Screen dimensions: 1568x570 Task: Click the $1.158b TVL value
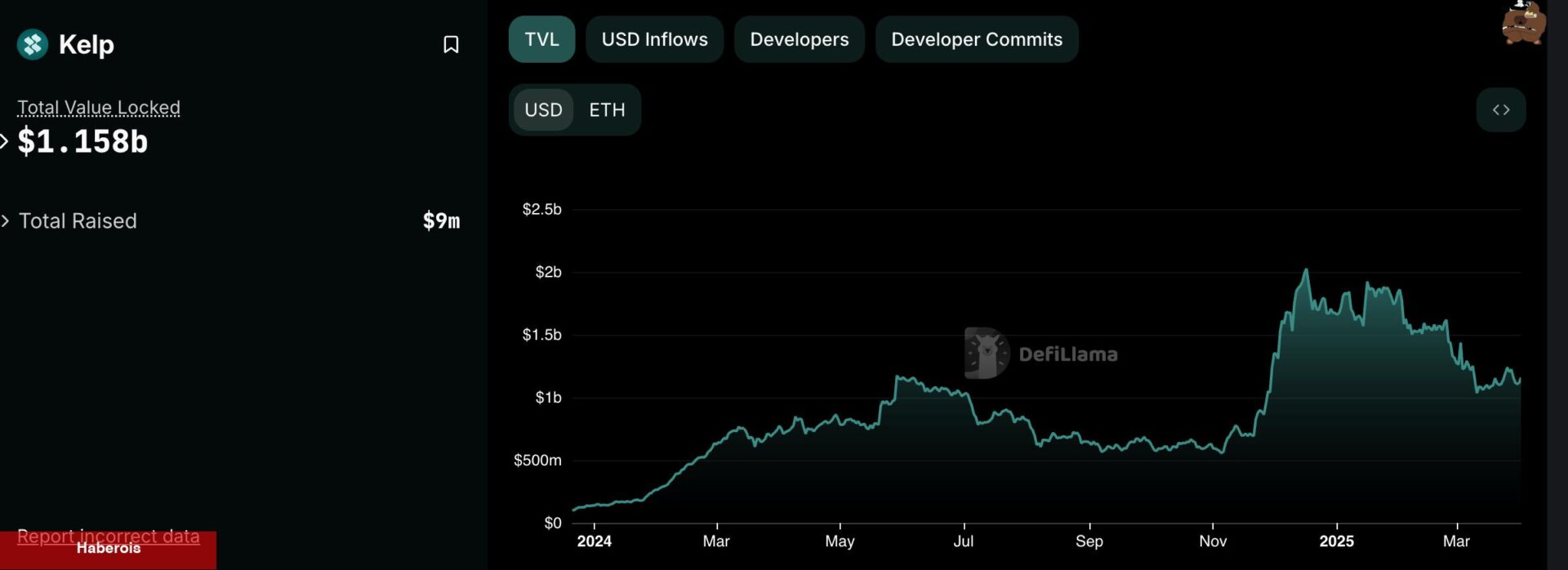tap(82, 141)
